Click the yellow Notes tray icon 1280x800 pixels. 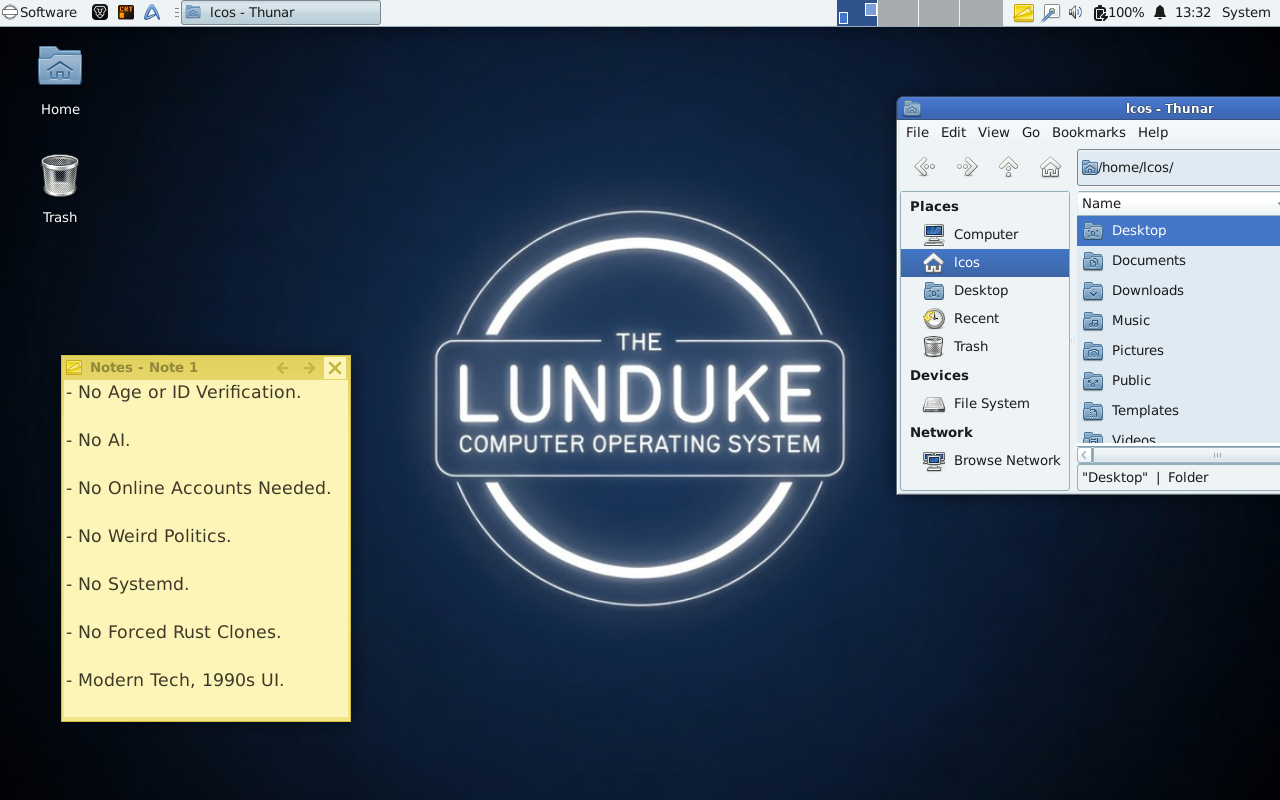point(1023,13)
